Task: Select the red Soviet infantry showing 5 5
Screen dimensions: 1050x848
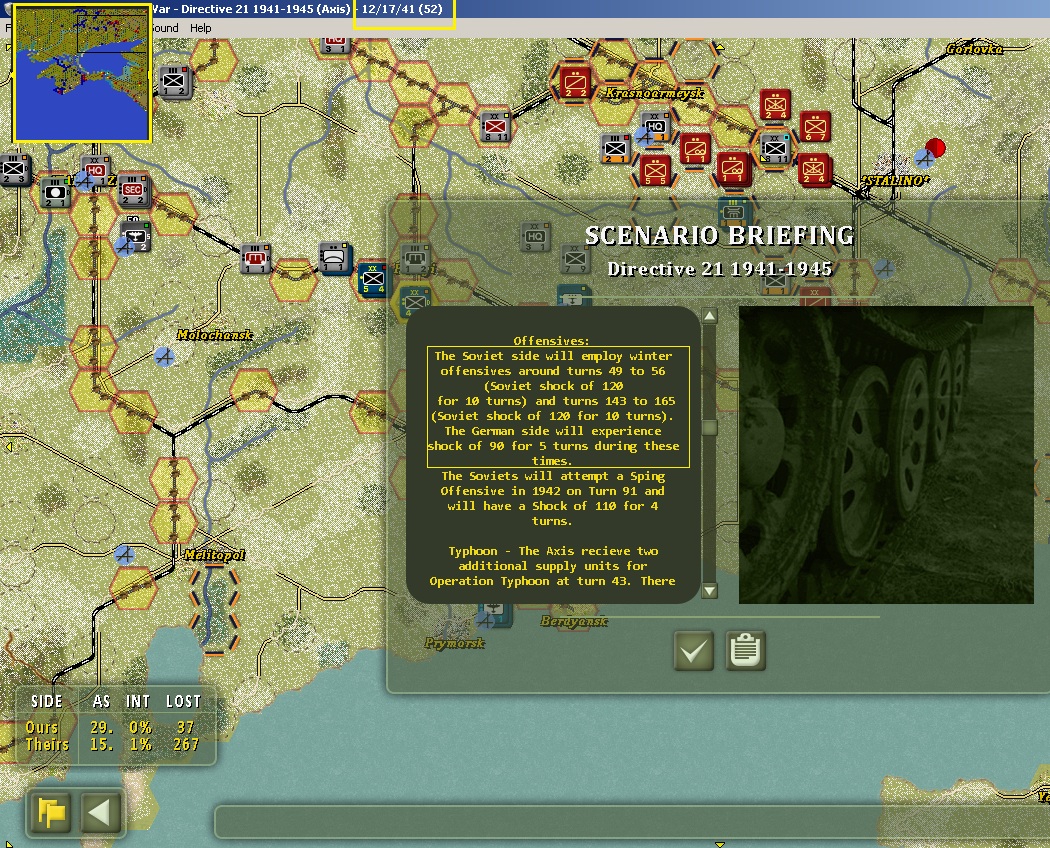Action: tap(654, 171)
